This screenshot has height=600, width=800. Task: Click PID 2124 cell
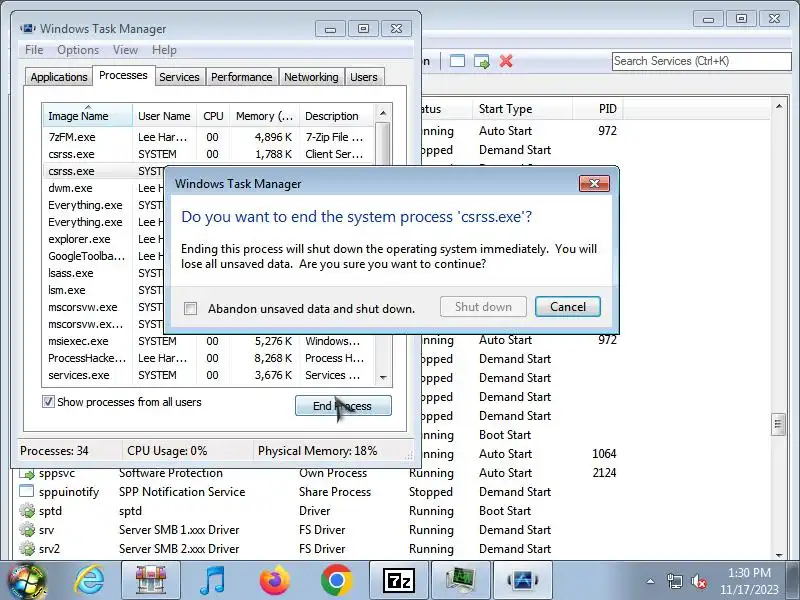click(x=604, y=473)
